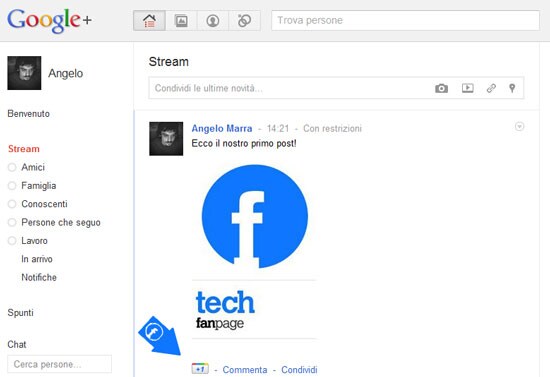Add a photo via camera icon
Screen dimensions: 550x377
click(441, 88)
